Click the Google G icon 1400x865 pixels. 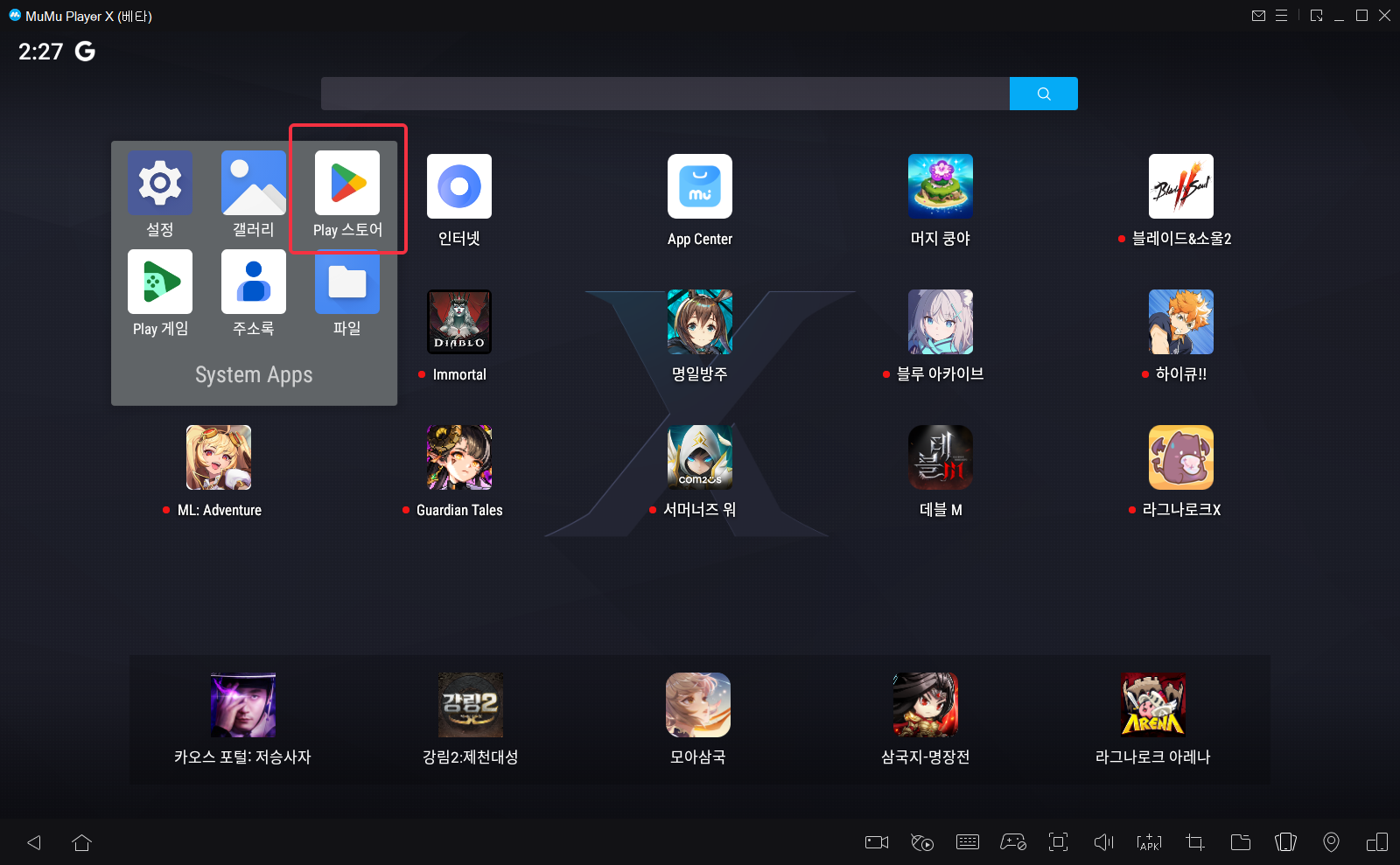tap(85, 51)
